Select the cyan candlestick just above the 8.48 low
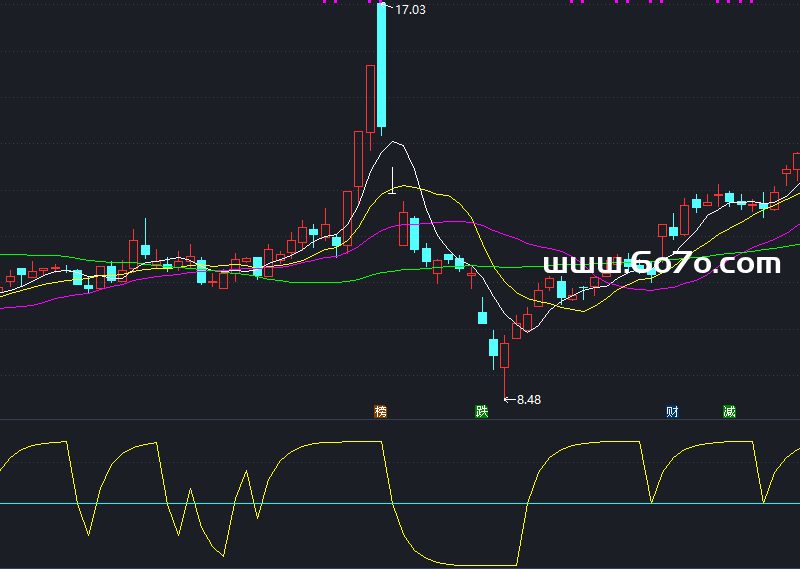Viewport: 800px width, 569px height. 493,348
